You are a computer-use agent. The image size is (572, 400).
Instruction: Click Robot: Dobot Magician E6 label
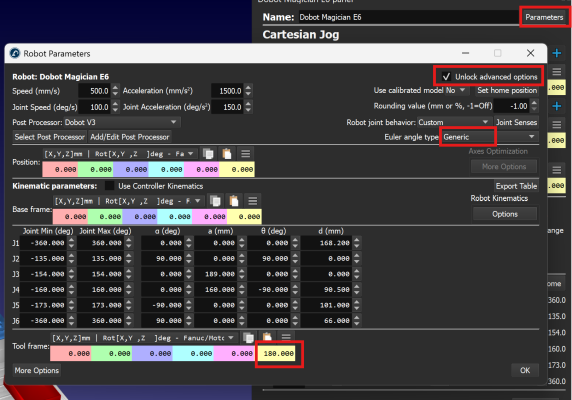pos(61,77)
